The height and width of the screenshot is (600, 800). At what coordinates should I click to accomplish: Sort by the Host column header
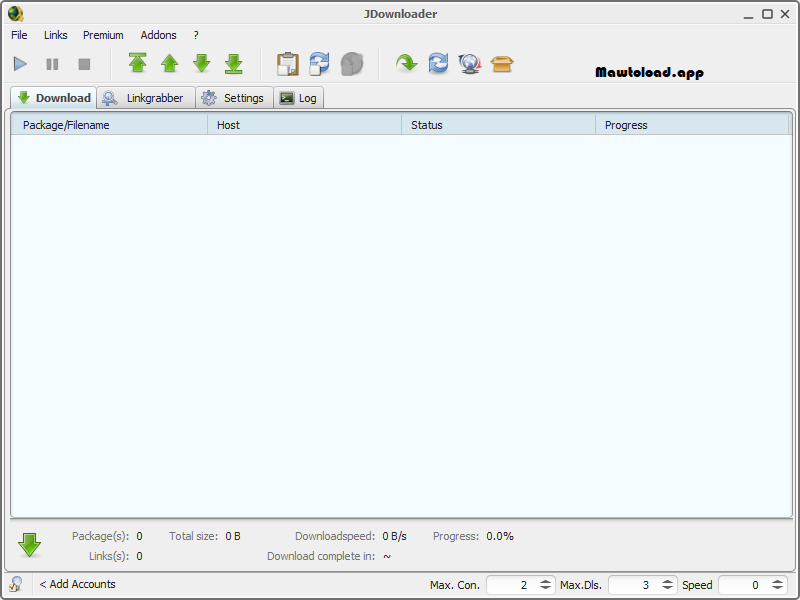pyautogui.click(x=305, y=125)
